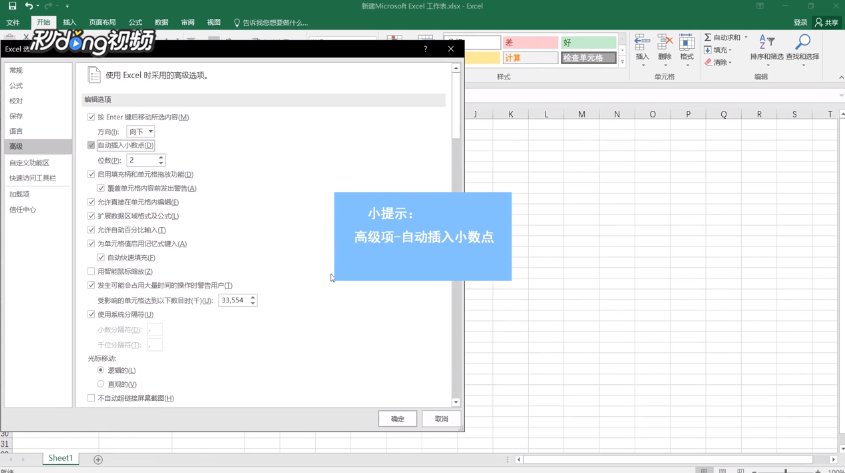Switch to the 页面布局 ribbon tab
This screenshot has width=845, height=473.
(102, 23)
